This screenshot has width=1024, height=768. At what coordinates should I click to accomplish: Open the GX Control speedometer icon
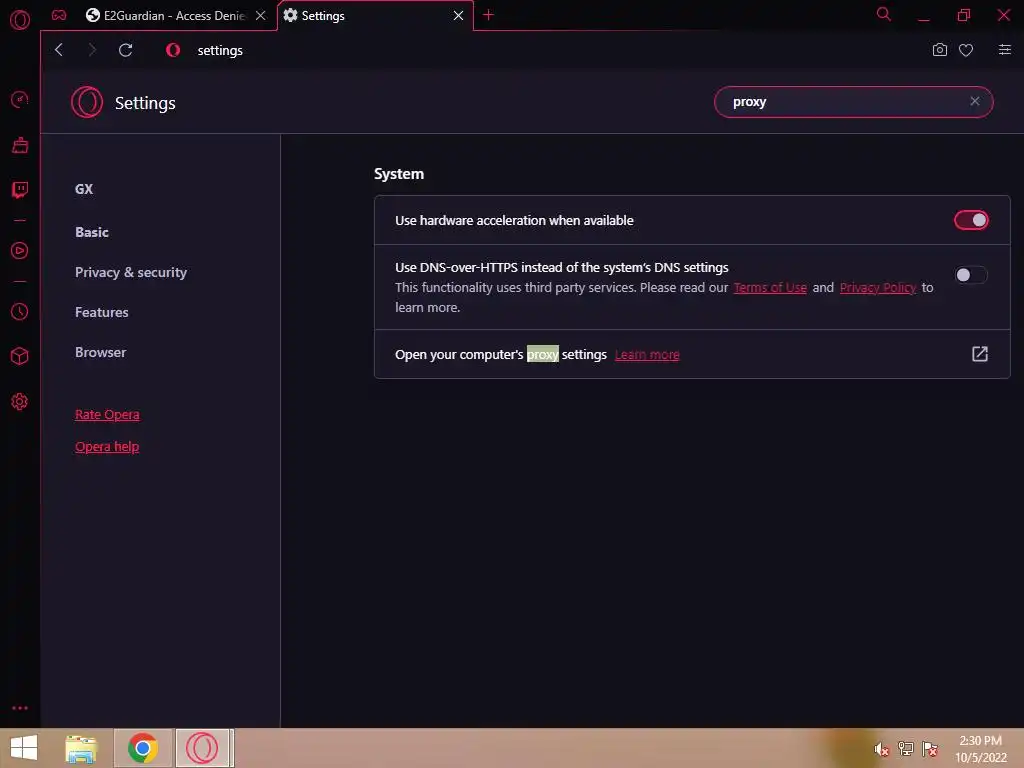(x=20, y=100)
